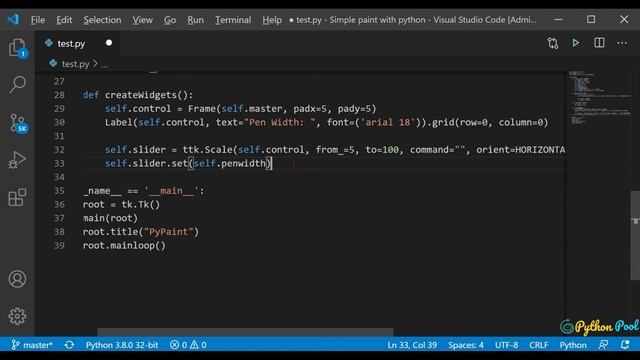Select the test.py editor tab
The width and height of the screenshot is (640, 360).
(78, 43)
